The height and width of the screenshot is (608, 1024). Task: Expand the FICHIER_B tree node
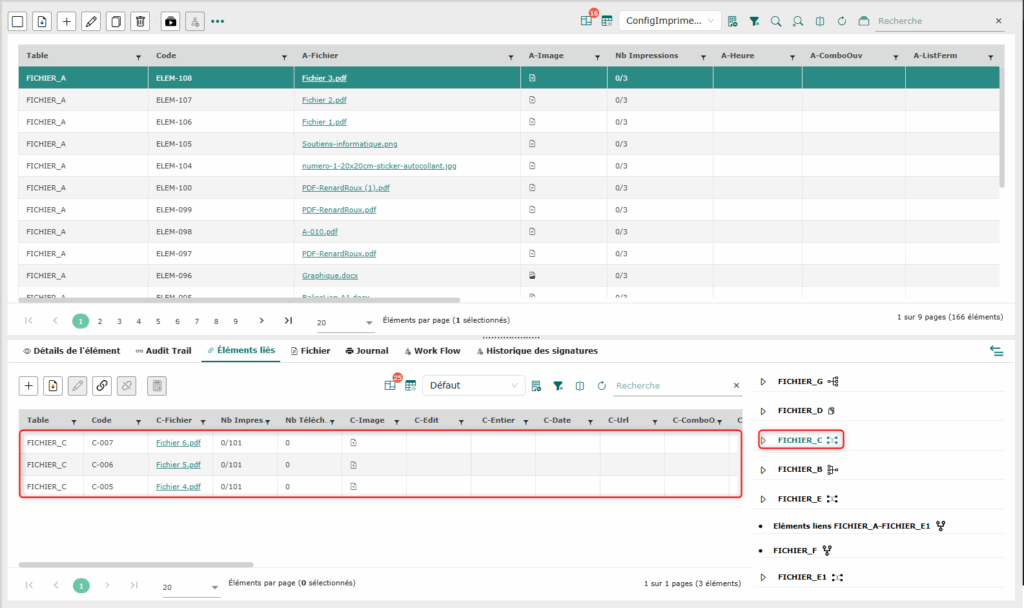[x=763, y=469]
